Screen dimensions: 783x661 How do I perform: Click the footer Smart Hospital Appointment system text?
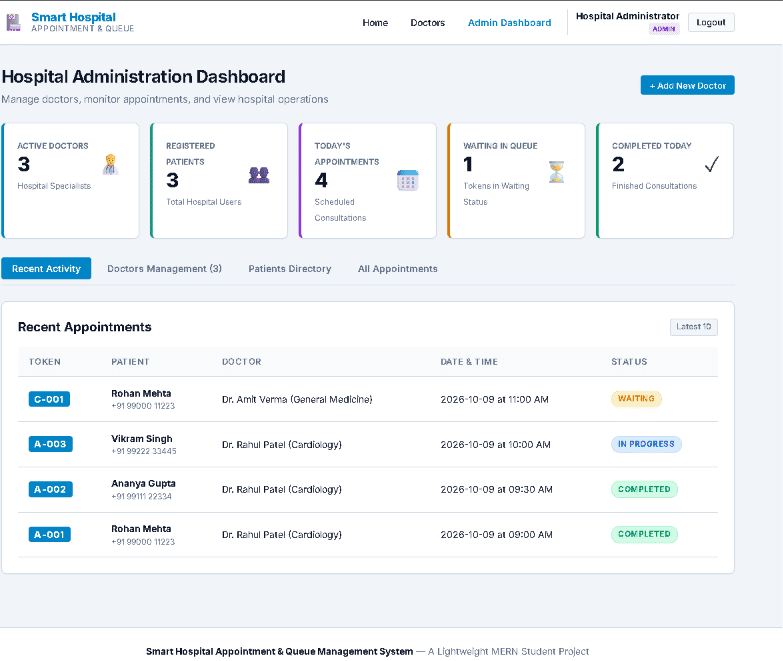280,652
